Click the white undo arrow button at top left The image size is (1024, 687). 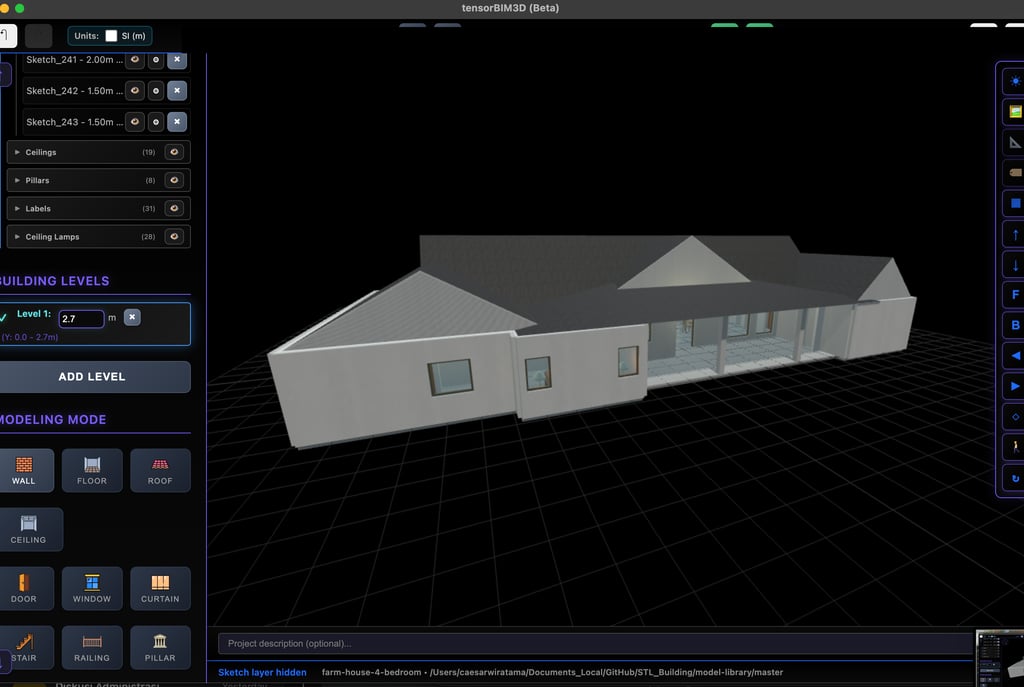pyautogui.click(x=7, y=36)
